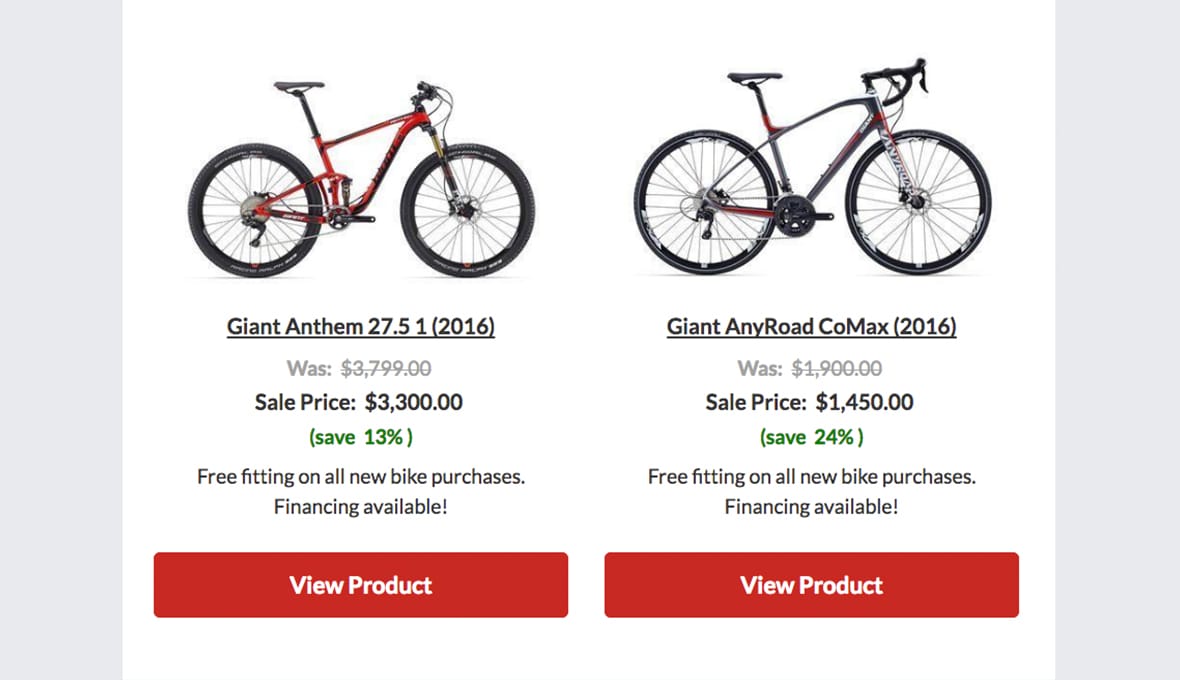The height and width of the screenshot is (680, 1180).
Task: Select the gray Giant AnyRoad bike image
Action: coord(810,170)
